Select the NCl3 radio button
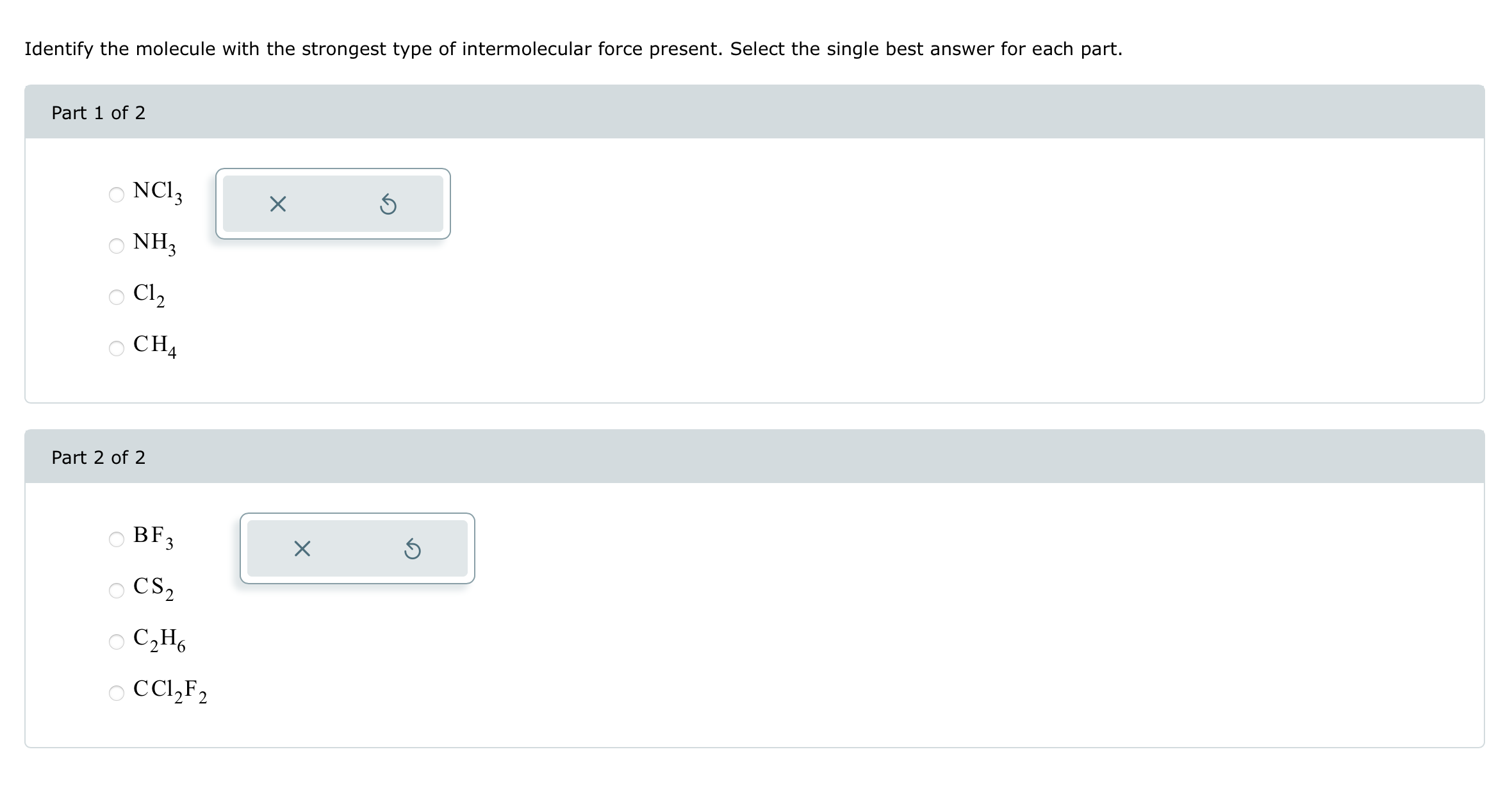 [x=116, y=195]
